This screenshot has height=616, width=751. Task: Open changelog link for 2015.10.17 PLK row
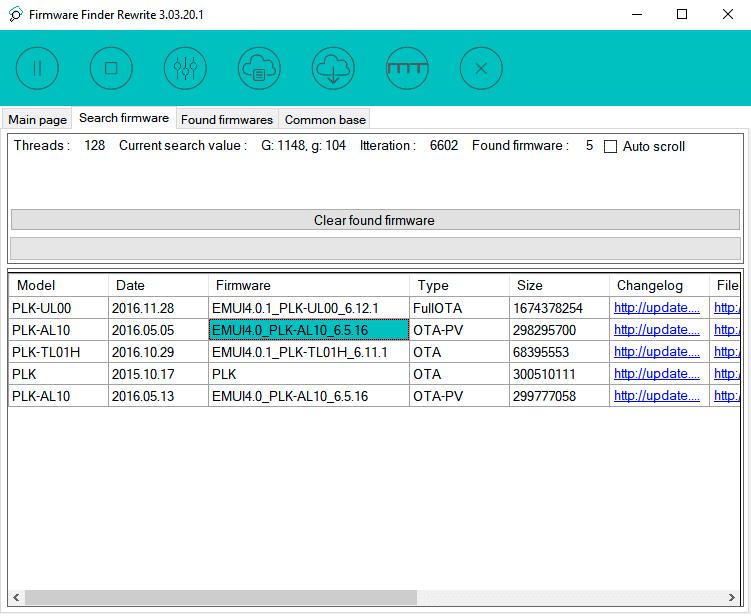657,374
